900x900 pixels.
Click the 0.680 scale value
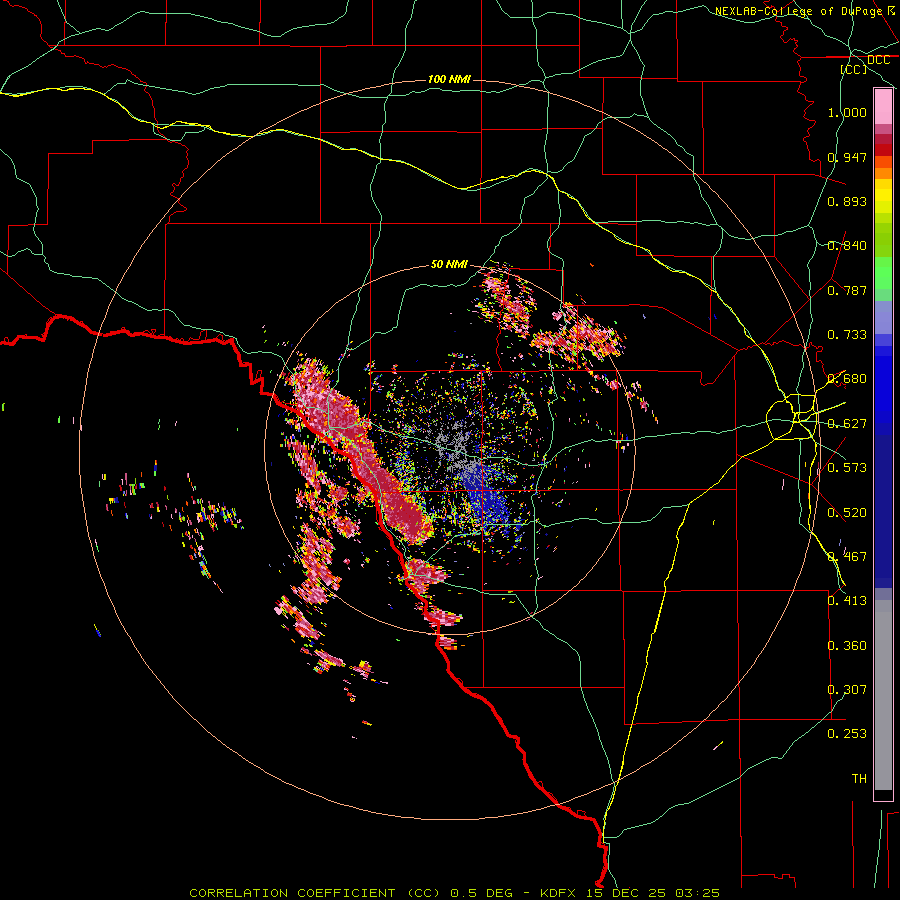847,379
